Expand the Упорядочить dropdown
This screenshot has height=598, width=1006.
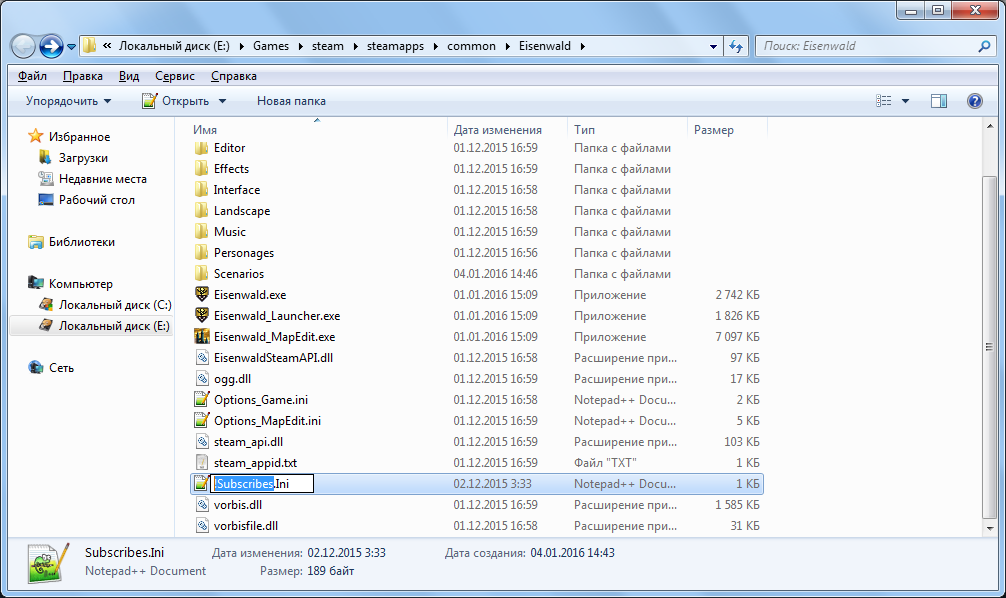(x=68, y=101)
